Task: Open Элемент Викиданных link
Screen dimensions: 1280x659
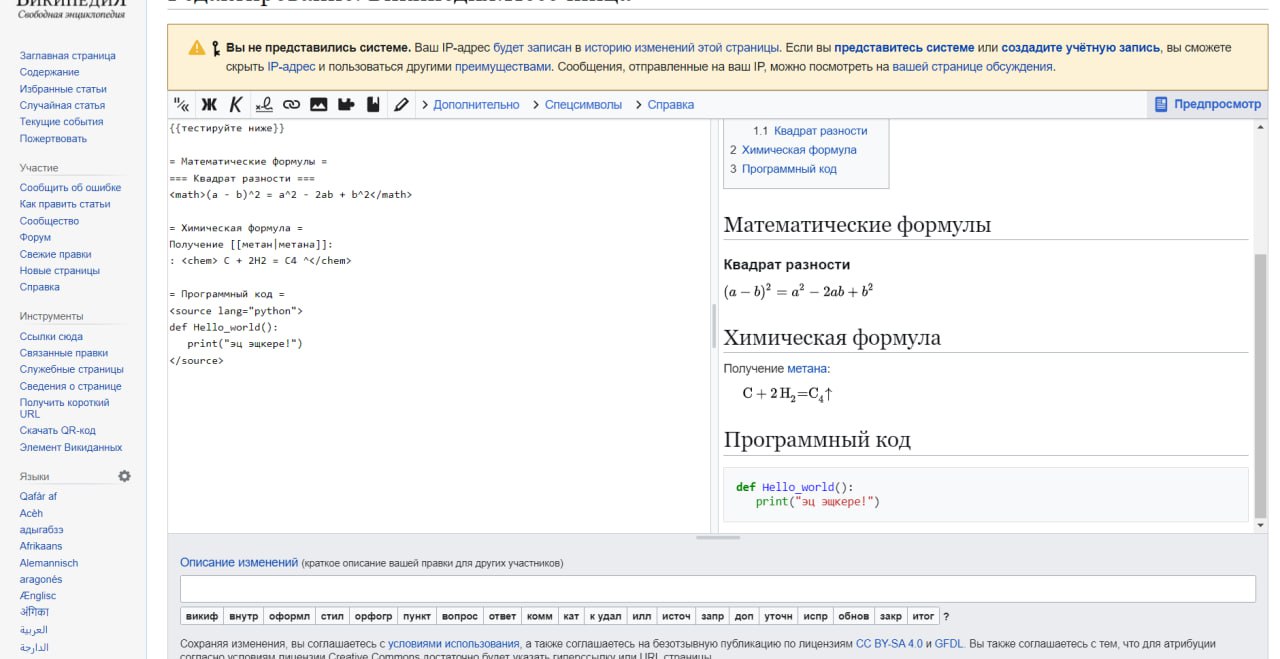Action: click(71, 447)
